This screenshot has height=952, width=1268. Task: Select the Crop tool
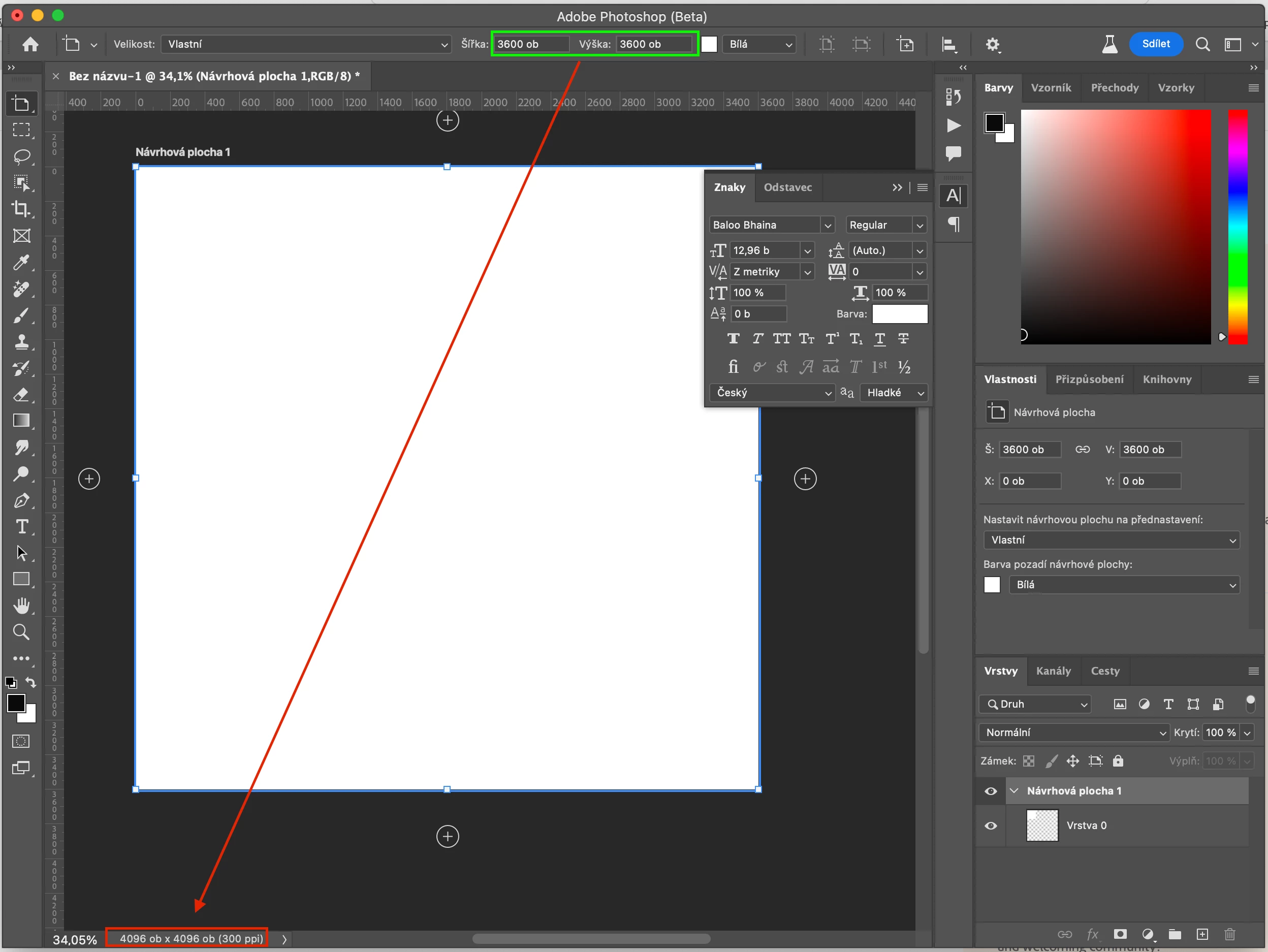click(21, 209)
